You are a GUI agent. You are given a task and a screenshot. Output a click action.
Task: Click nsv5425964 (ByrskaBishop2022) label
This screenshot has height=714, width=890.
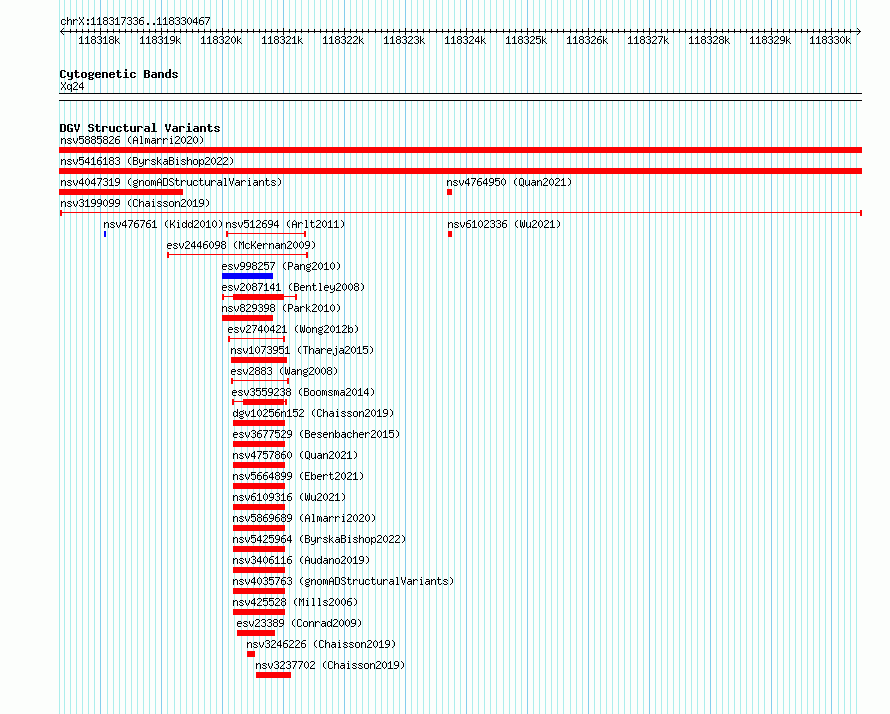pos(319,539)
